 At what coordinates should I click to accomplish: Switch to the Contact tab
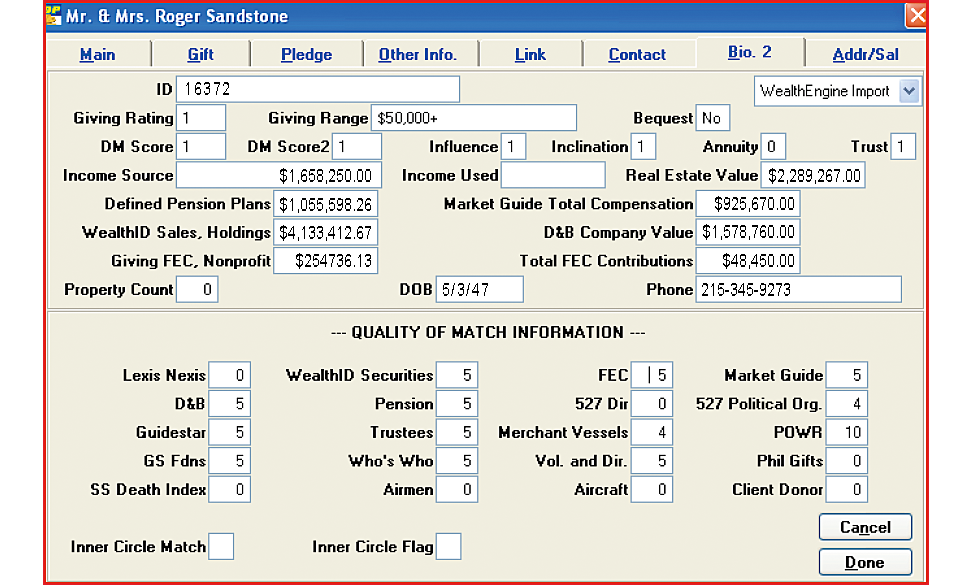[x=637, y=54]
